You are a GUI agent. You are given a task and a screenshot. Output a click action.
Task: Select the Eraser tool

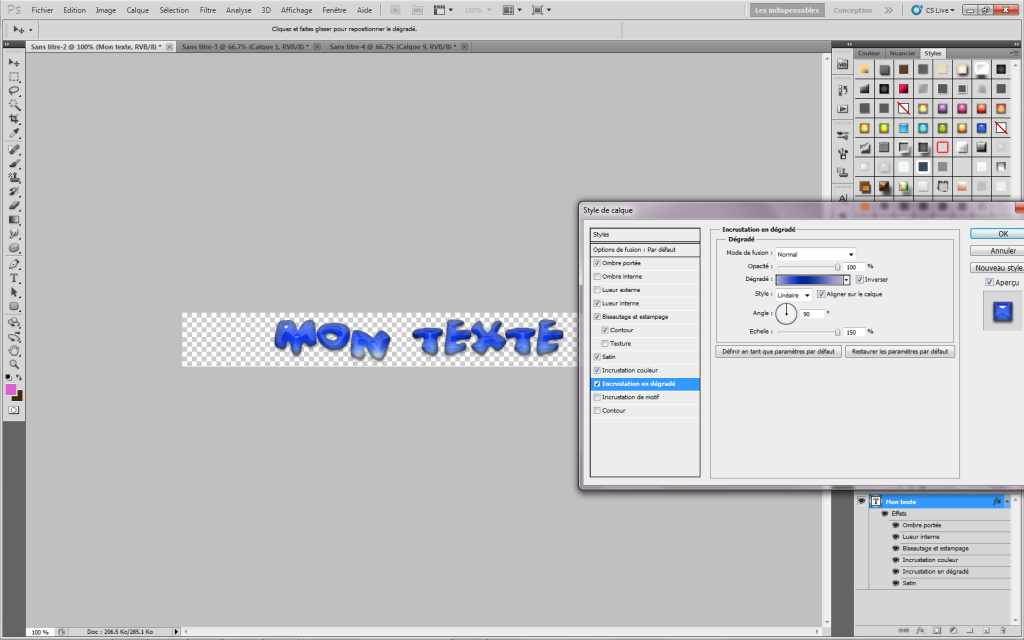[14, 206]
